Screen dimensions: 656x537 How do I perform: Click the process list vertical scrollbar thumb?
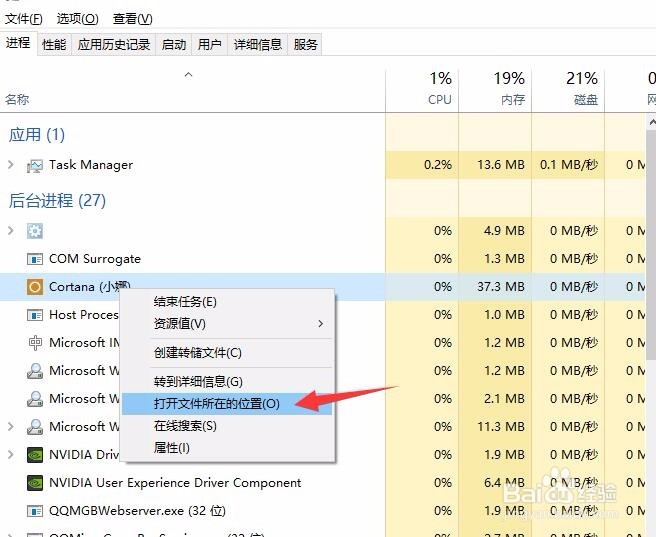pos(652,245)
